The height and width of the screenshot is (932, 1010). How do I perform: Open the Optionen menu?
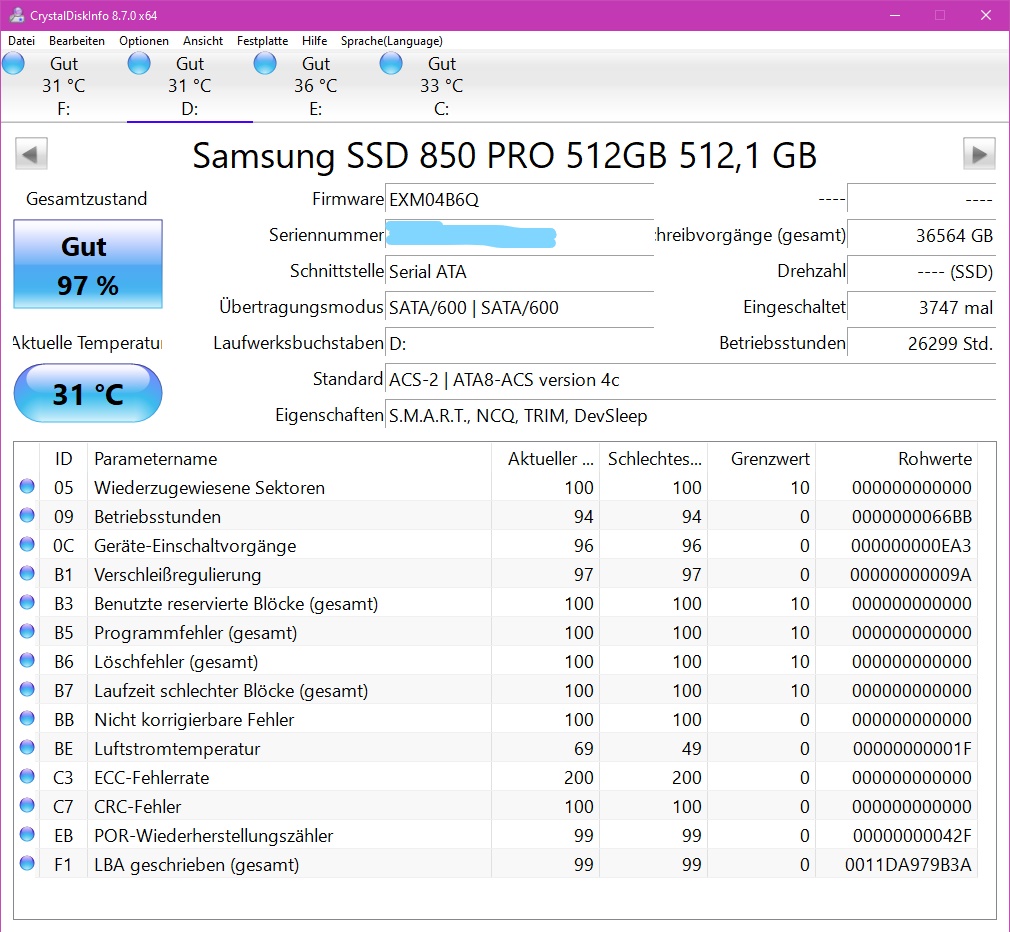144,41
